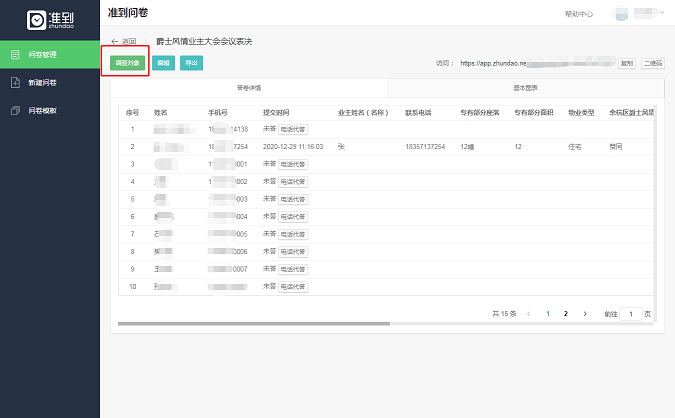Click the 导出 export button

[191, 62]
